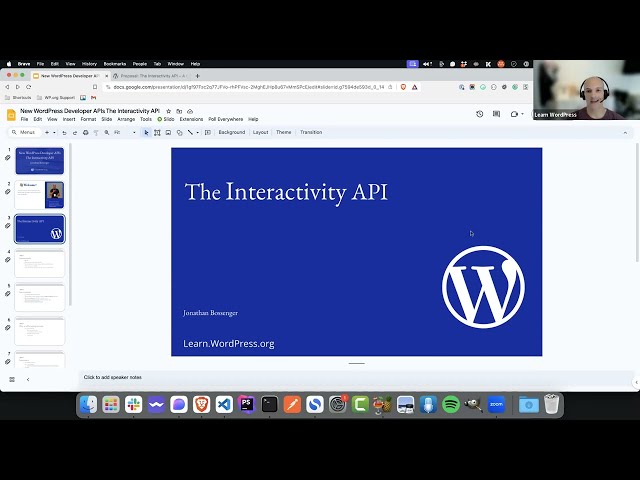Open the Insert menu in Slides
640x480 pixels.
[69, 119]
